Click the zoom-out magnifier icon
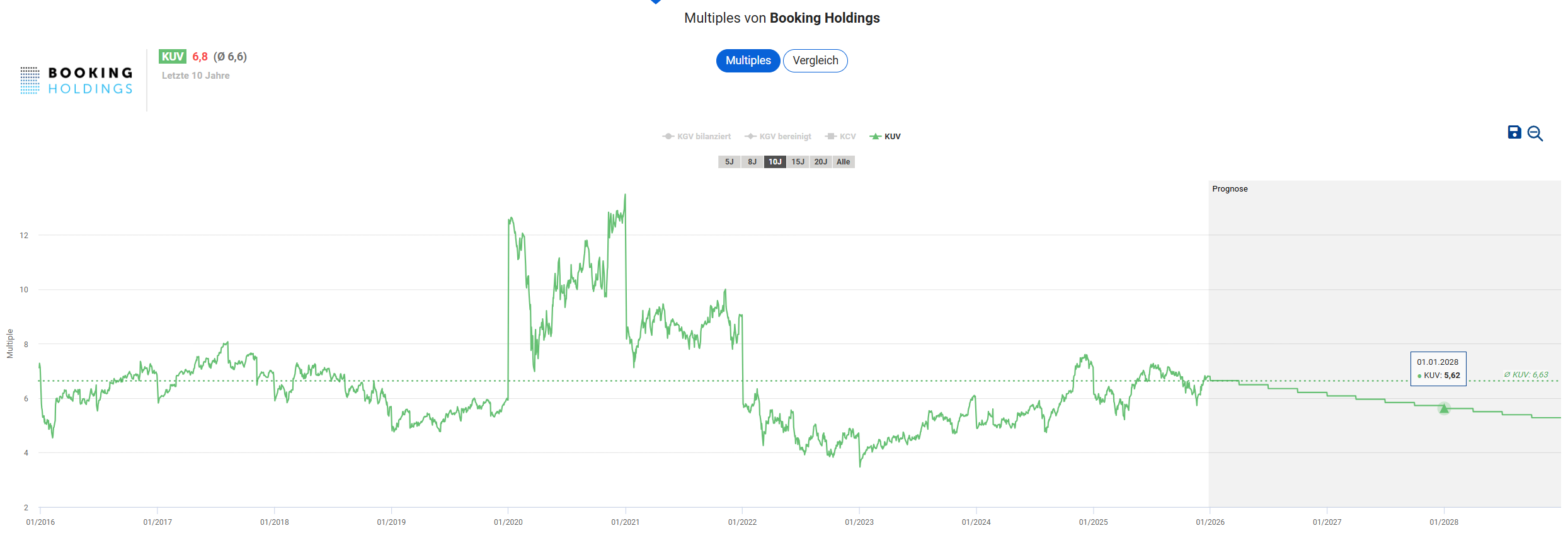 [x=1535, y=134]
